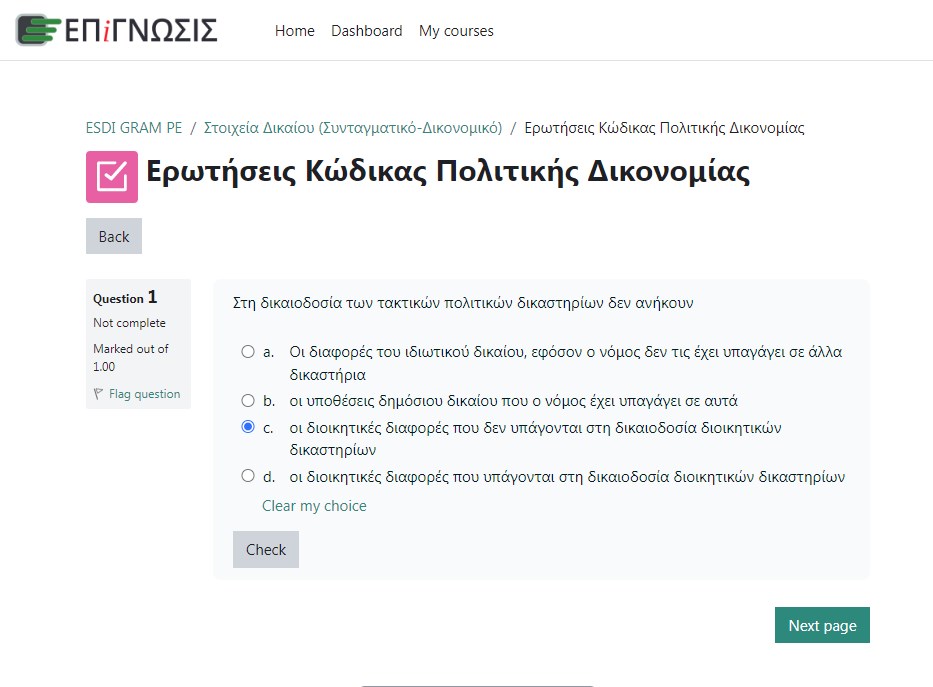Click the flag icon beside Flag question
Screen dimensions: 933x687
point(99,394)
